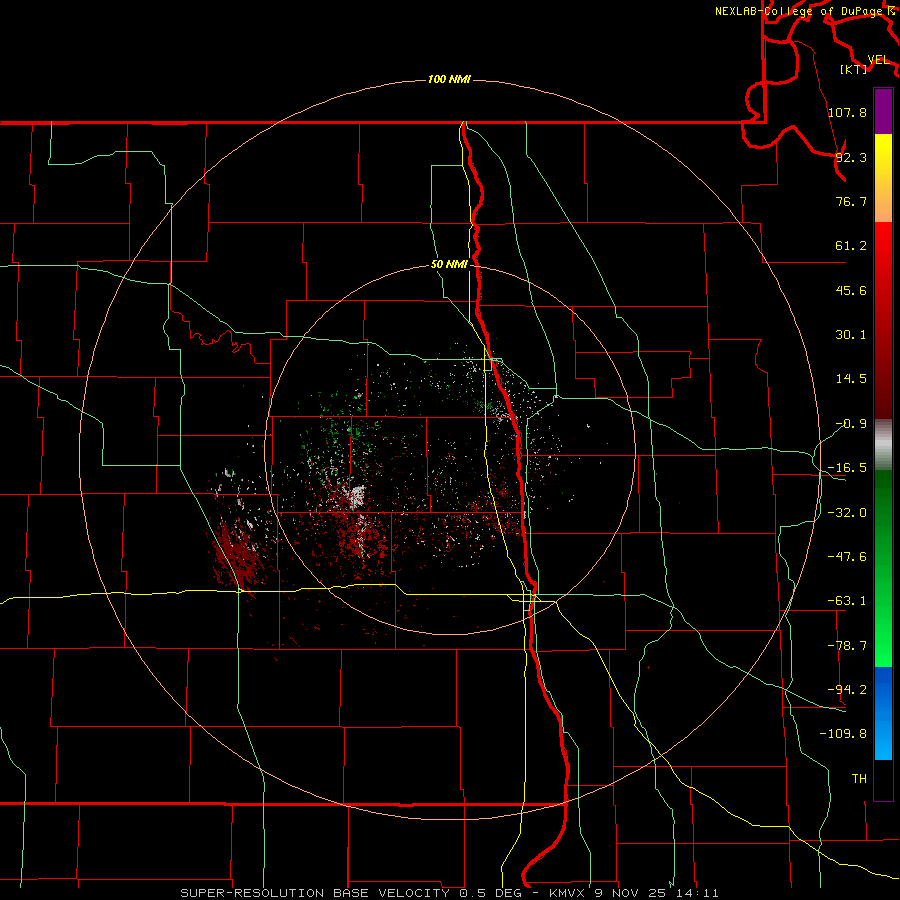The image size is (900, 900).
Task: Click the 14.5 scale value
Action: [851, 379]
